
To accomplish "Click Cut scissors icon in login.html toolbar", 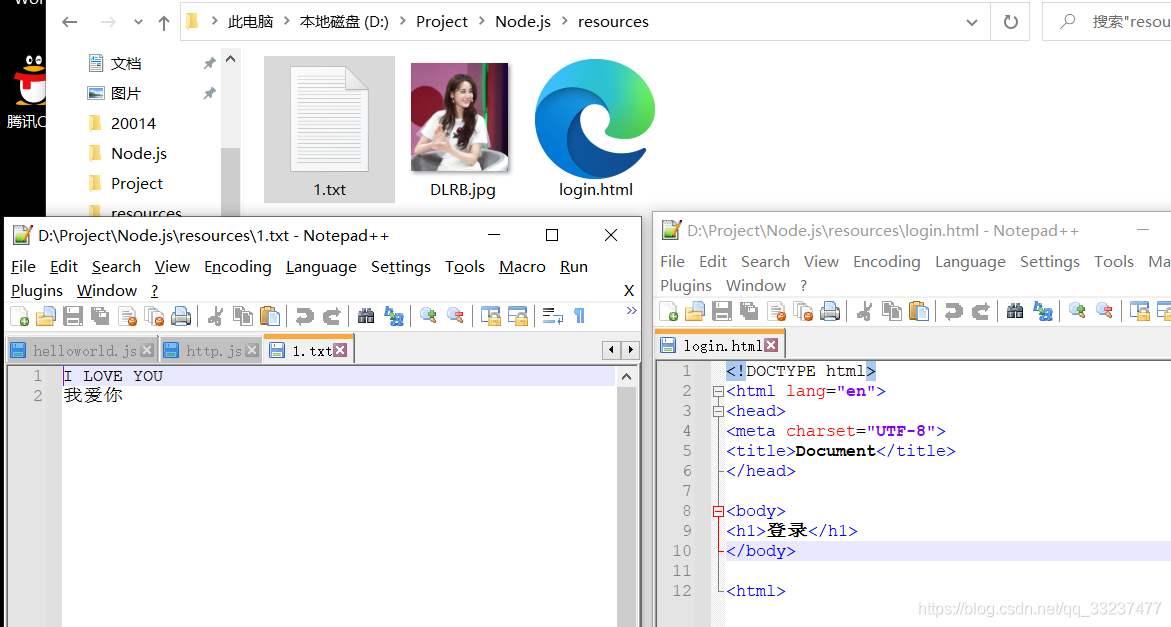I will click(x=864, y=311).
